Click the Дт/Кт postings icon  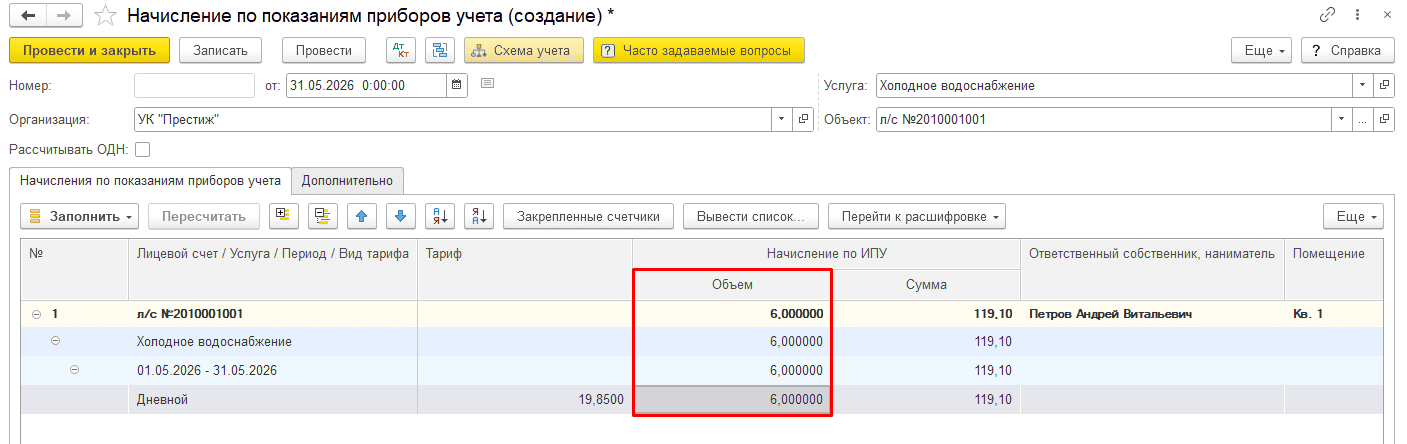point(401,50)
